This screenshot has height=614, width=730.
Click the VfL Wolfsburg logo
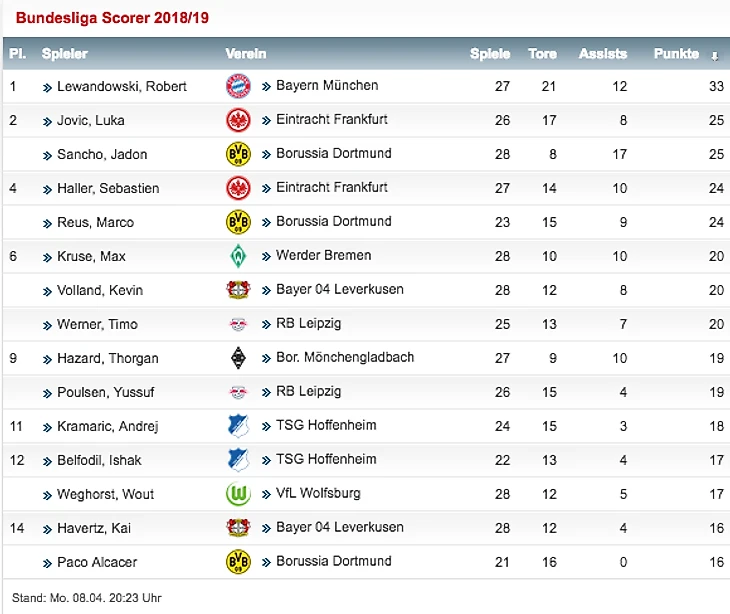[x=238, y=494]
